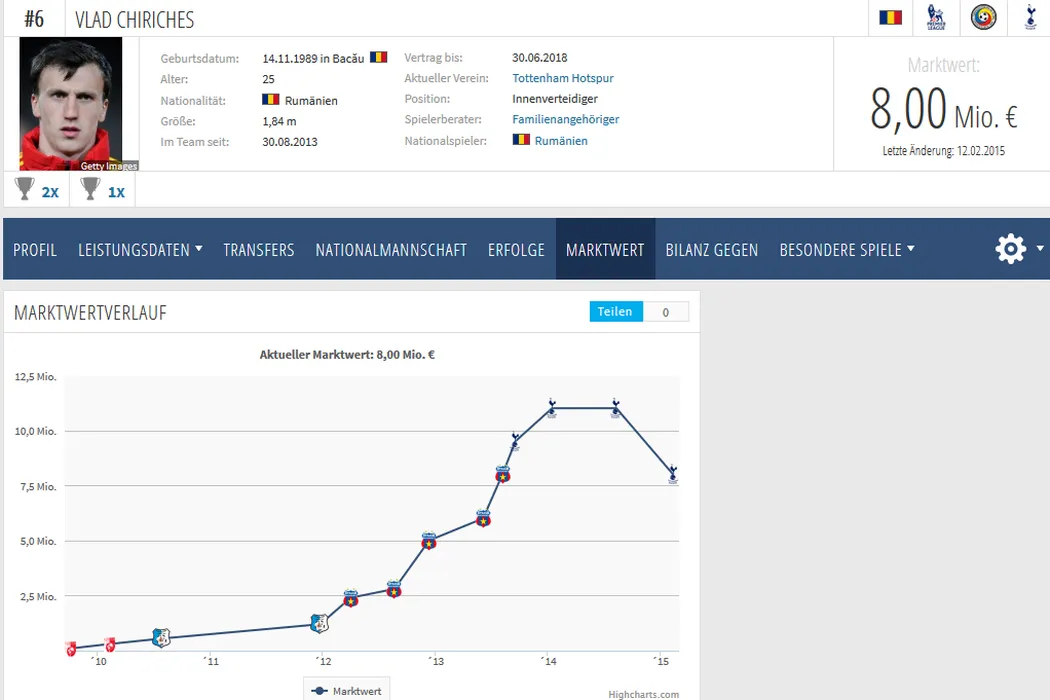Open the Tottenham Hotspur crest in the header
The height and width of the screenshot is (700, 1050).
1030,17
